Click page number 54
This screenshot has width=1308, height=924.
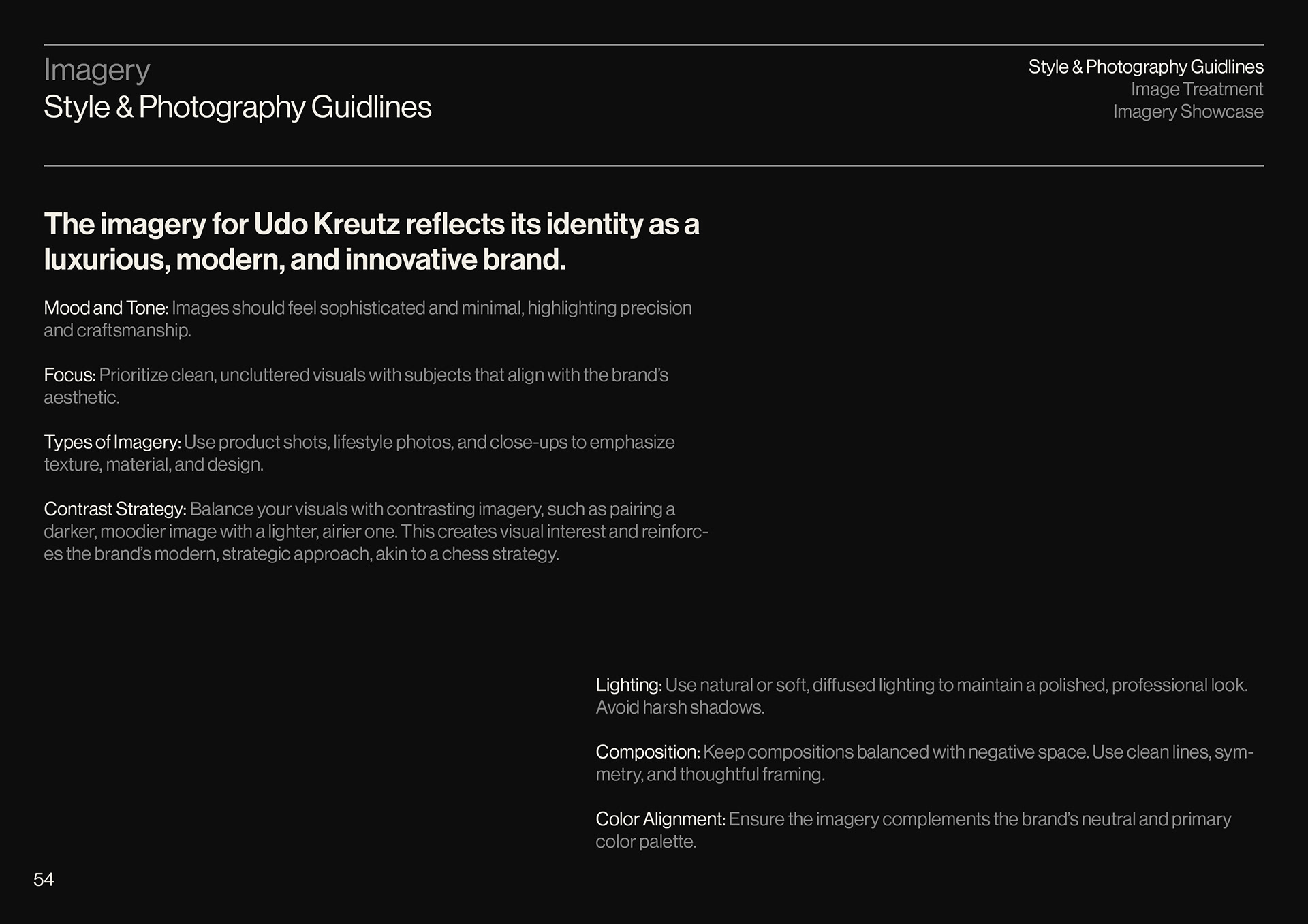44,880
